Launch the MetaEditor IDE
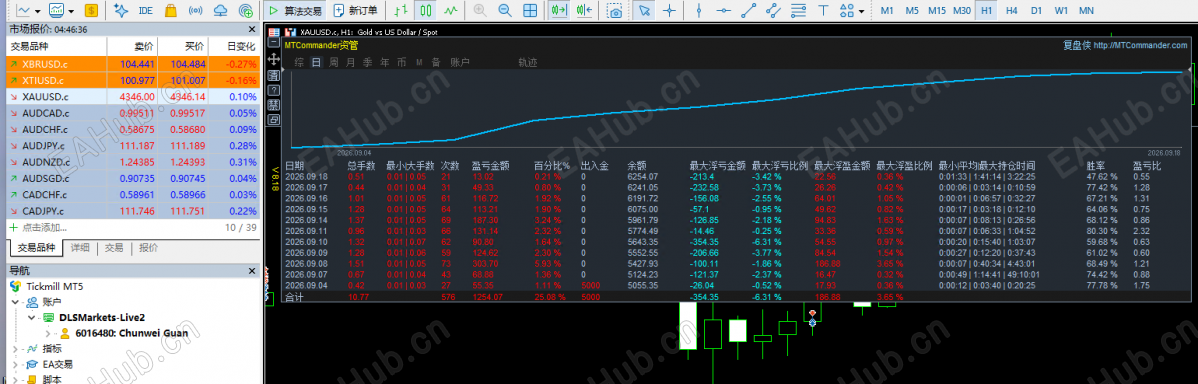This screenshot has width=1198, height=384. pos(145,11)
